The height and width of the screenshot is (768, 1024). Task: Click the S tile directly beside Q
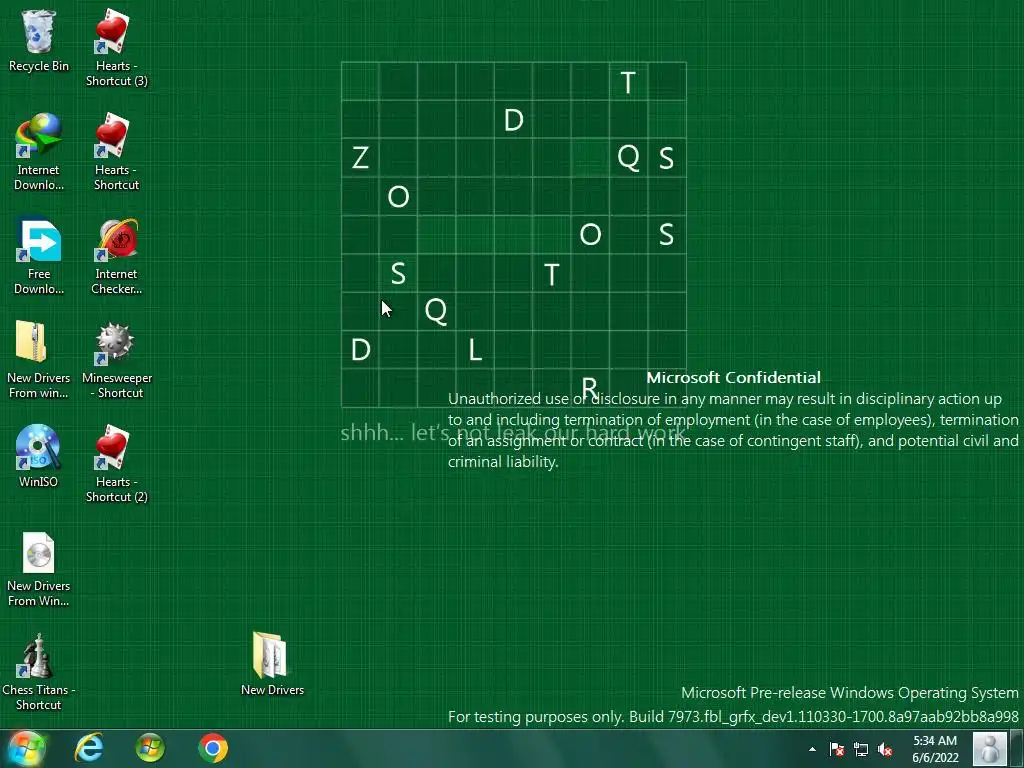(666, 157)
